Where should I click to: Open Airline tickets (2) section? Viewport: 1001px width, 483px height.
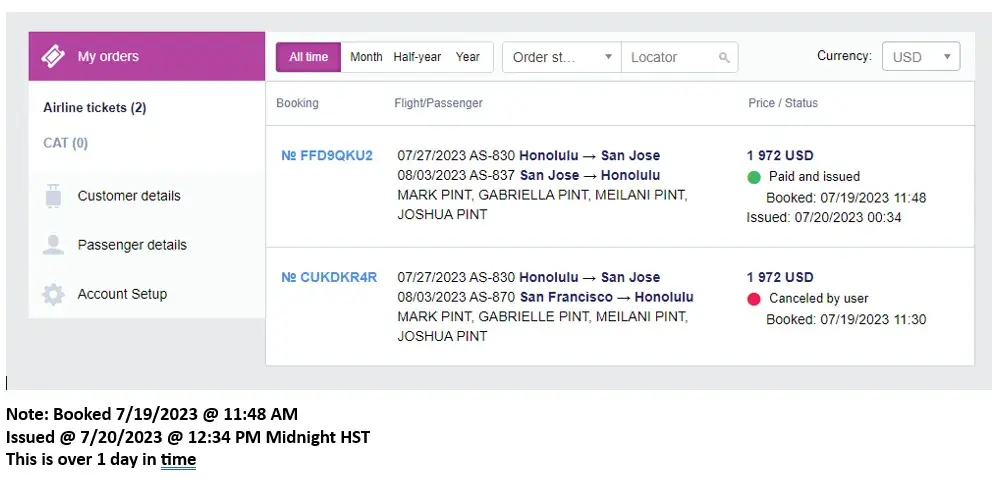pyautogui.click(x=95, y=107)
